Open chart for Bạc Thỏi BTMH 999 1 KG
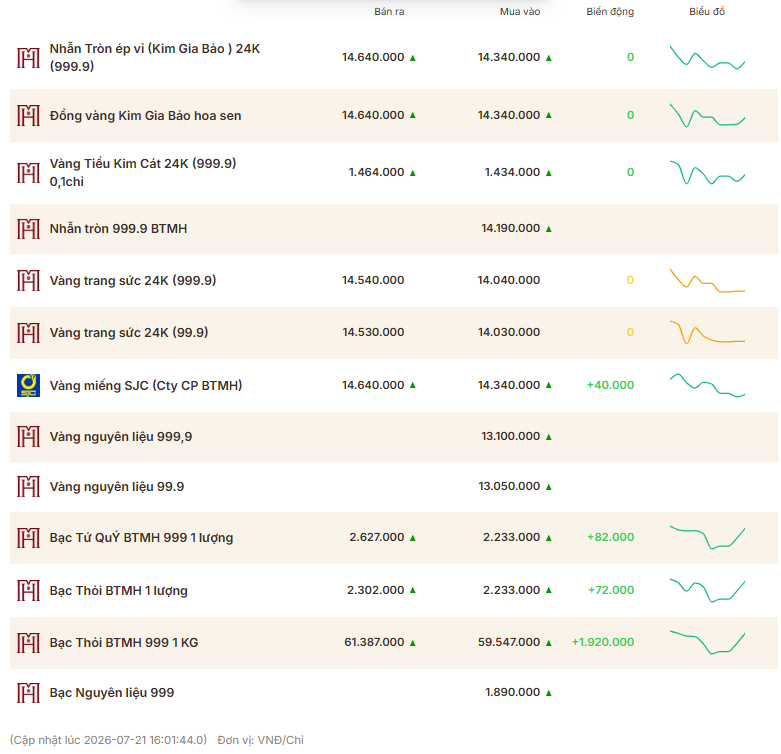This screenshot has width=781, height=754. (707, 642)
